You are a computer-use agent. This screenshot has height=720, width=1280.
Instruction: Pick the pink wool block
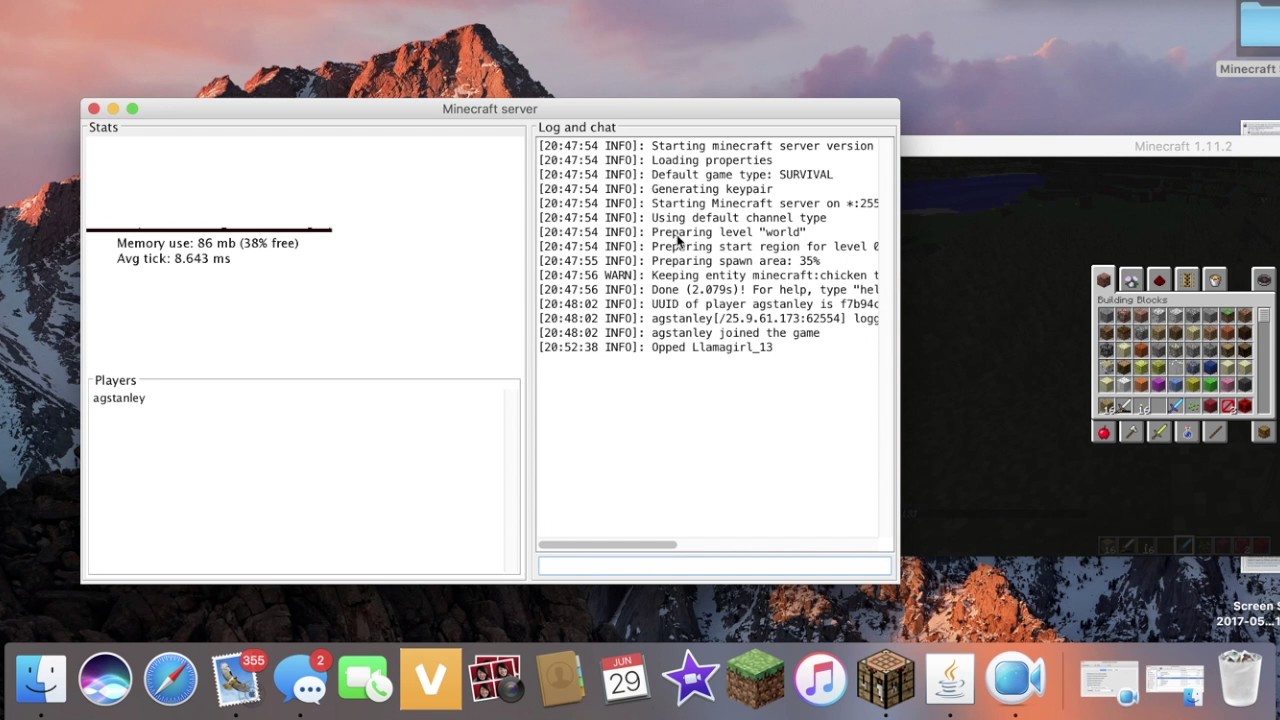(1228, 384)
